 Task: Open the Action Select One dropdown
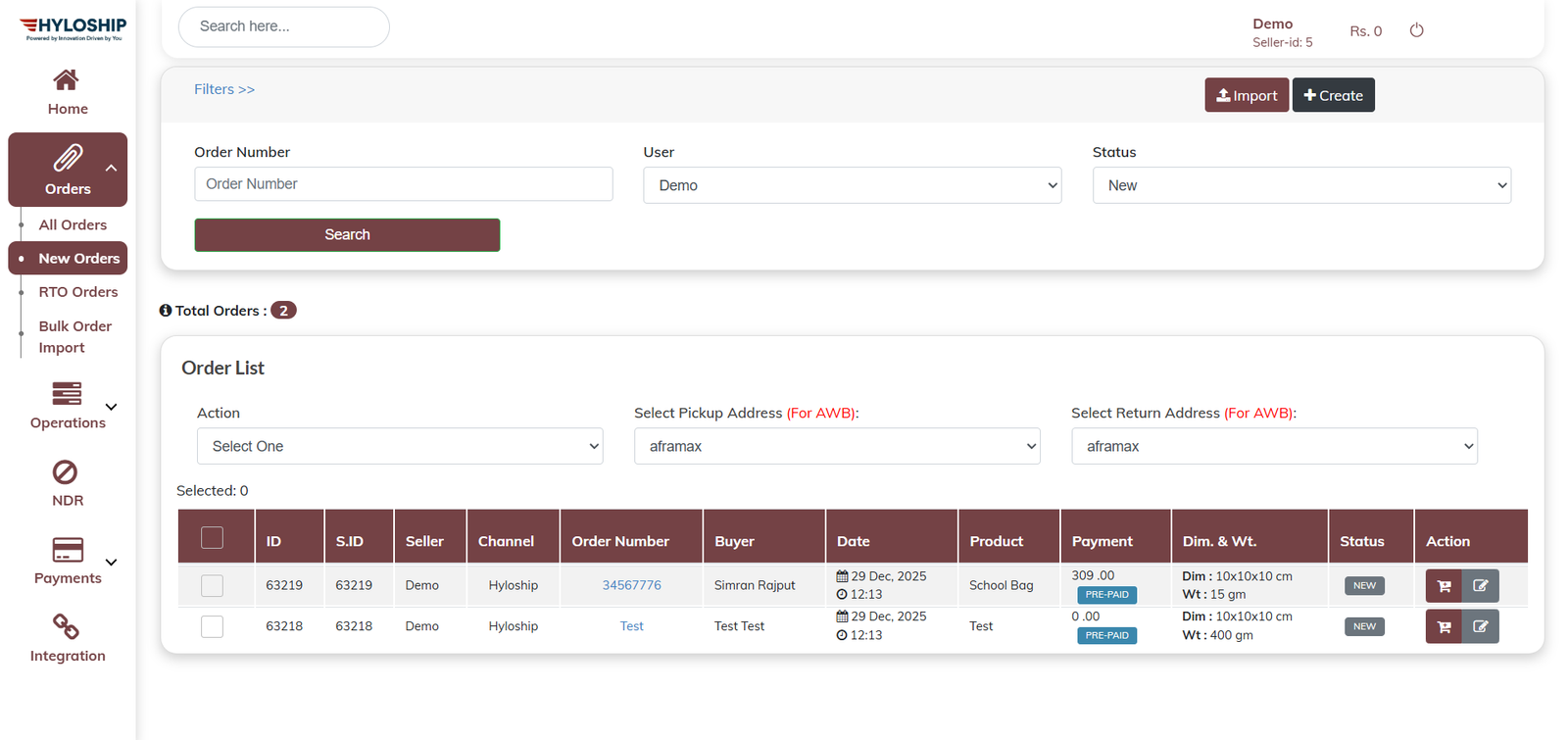pyautogui.click(x=400, y=446)
